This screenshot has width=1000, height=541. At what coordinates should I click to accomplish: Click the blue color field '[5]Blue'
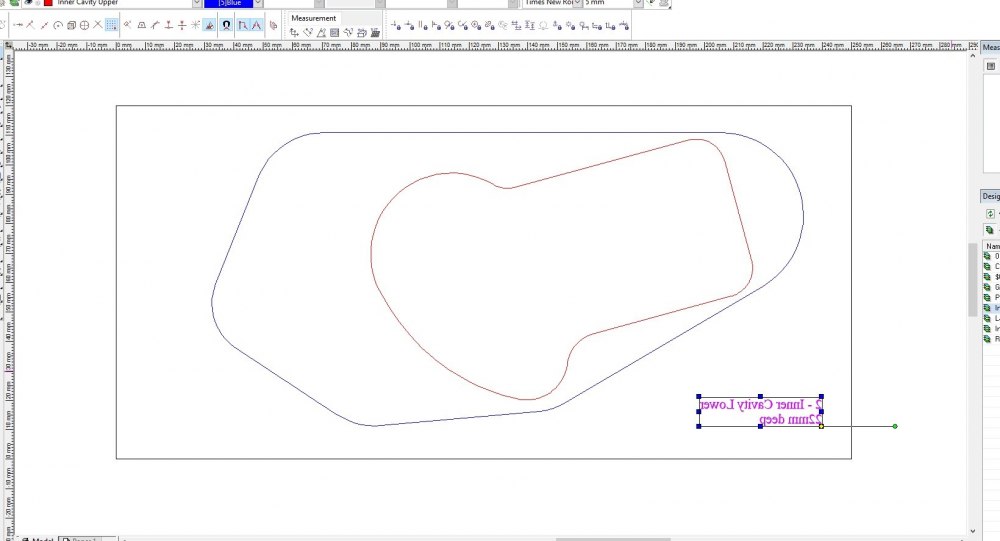(x=229, y=3)
